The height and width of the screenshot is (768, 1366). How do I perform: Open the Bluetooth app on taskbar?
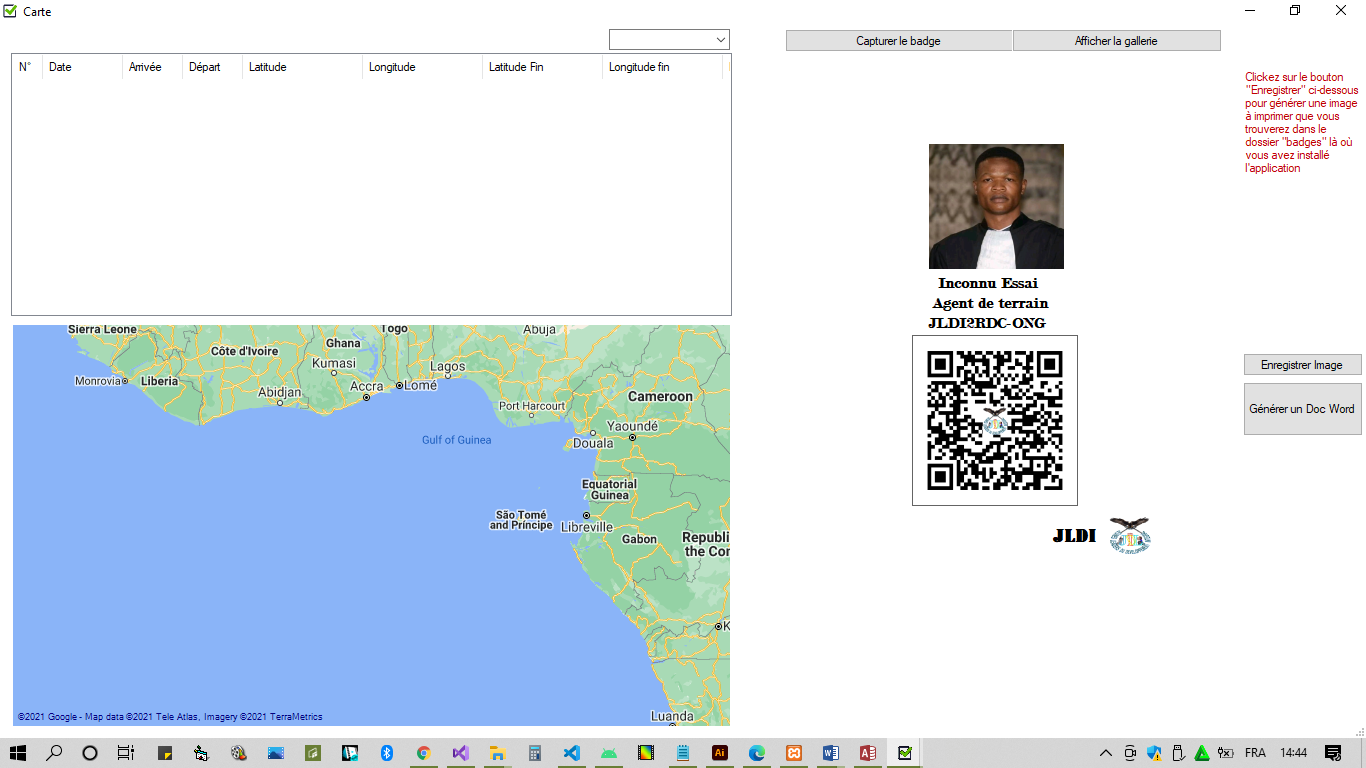387,753
